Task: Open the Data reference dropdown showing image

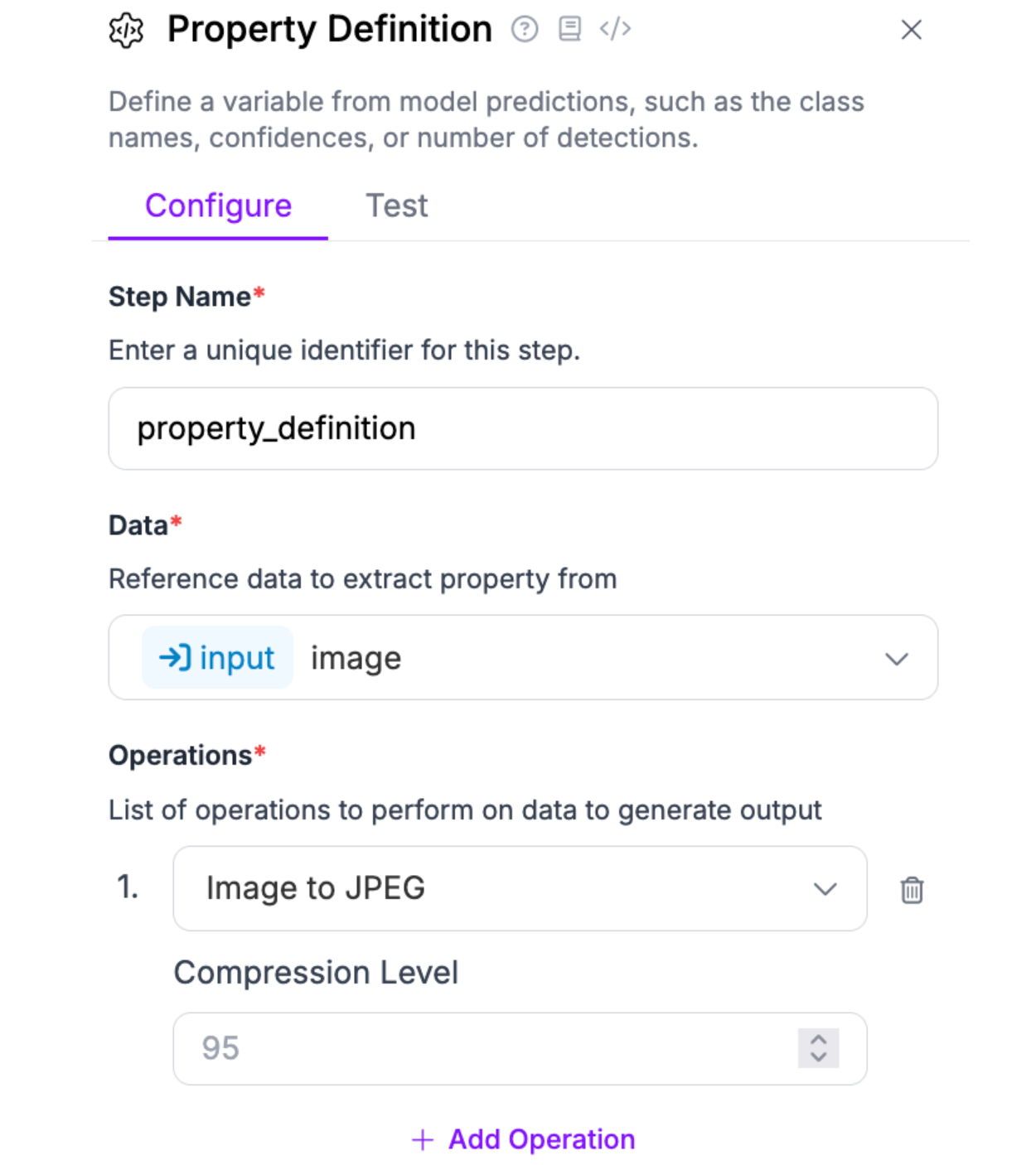Action: [580, 658]
